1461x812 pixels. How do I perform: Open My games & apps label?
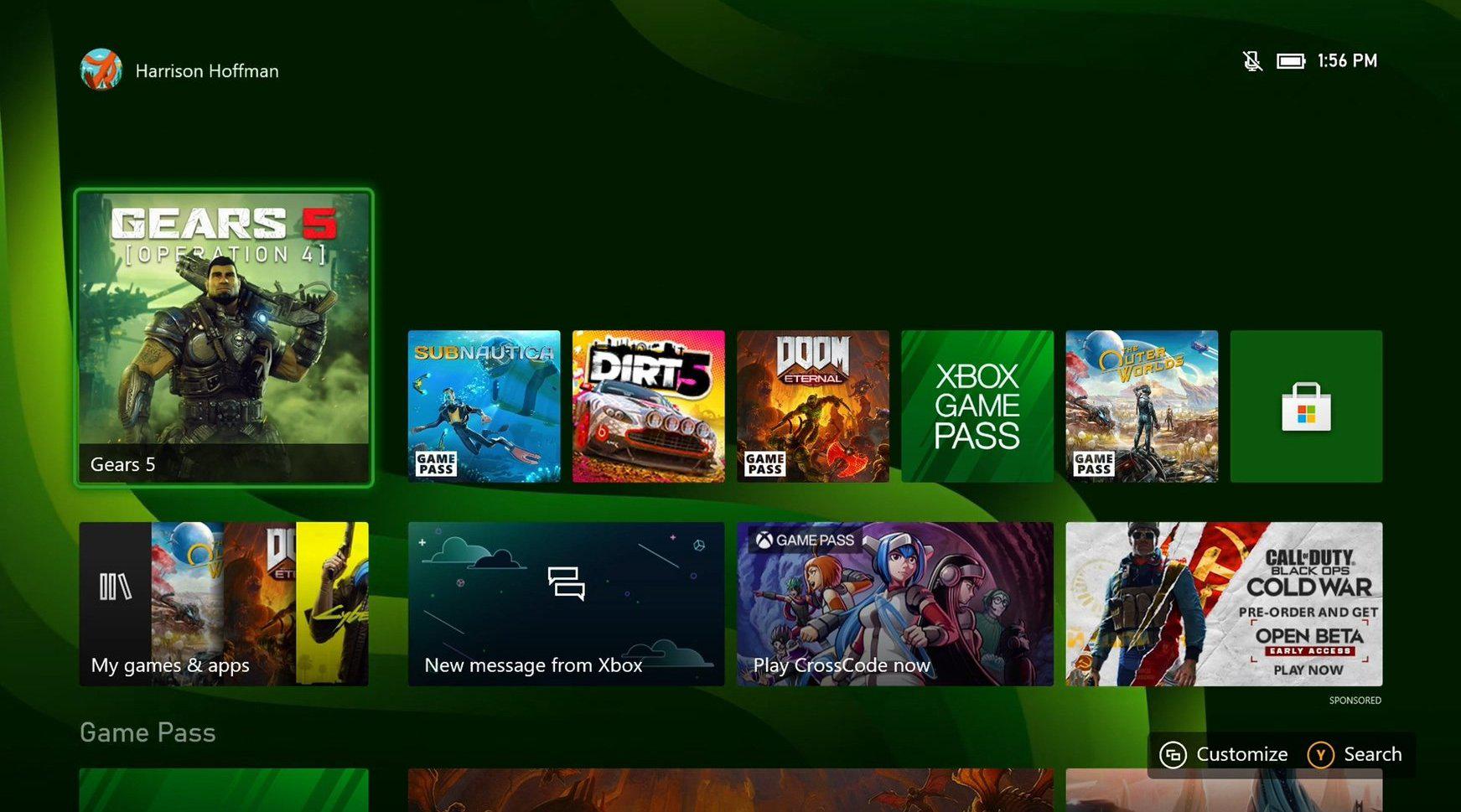[x=170, y=665]
